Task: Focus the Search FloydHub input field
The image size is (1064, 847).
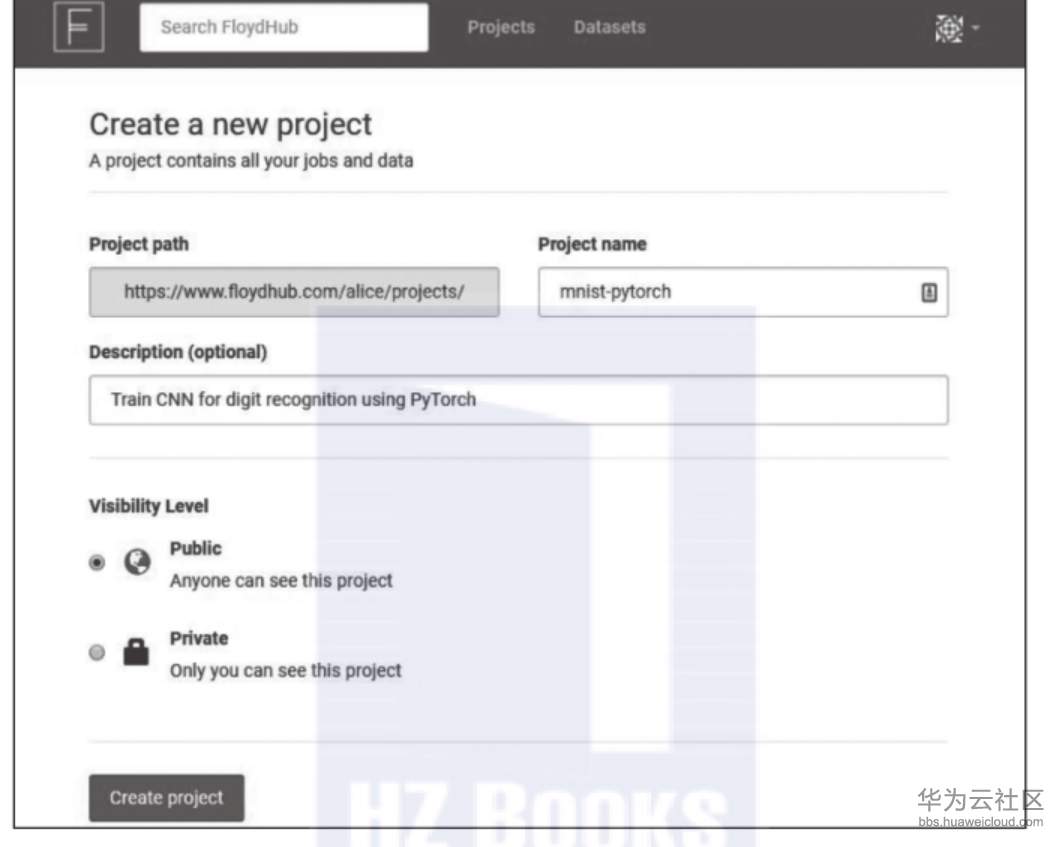Action: 284,27
